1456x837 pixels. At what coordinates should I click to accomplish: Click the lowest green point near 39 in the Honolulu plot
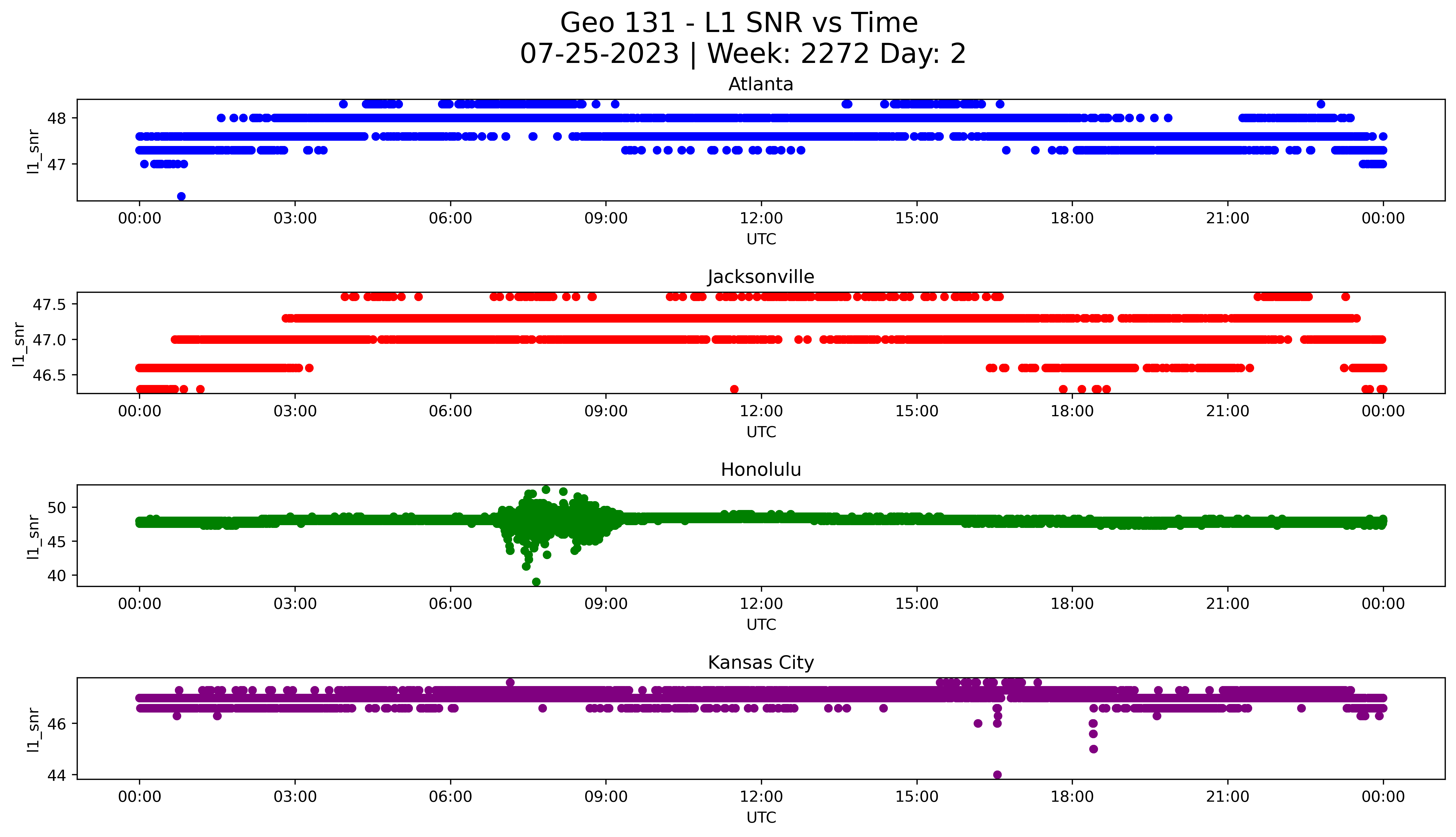536,582
